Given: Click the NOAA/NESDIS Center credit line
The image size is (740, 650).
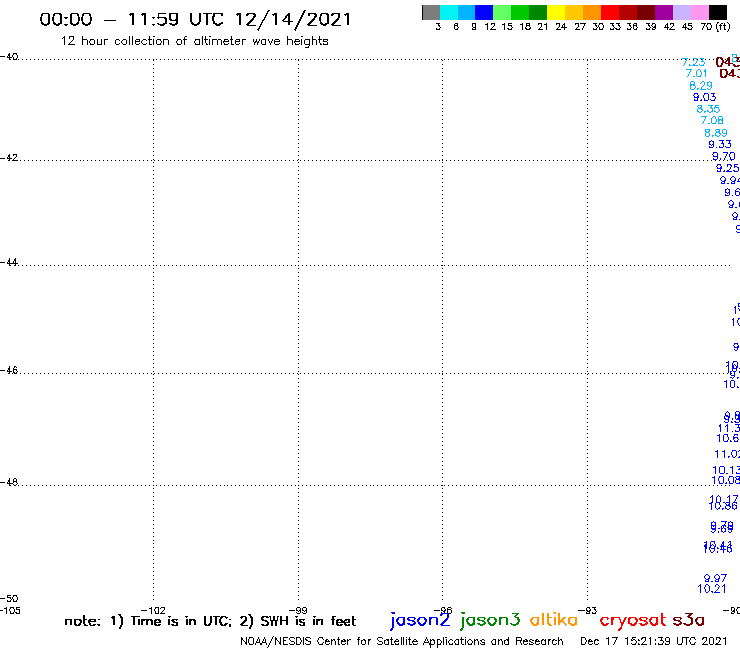Looking at the screenshot, I should (x=402, y=642).
